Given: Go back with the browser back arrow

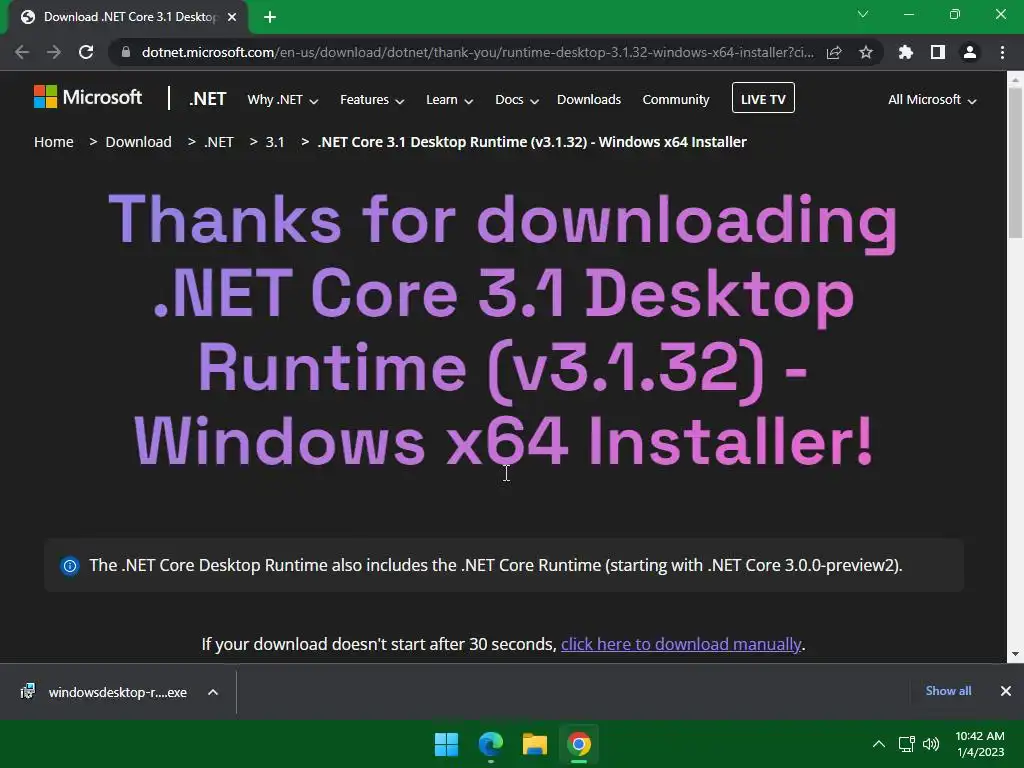Looking at the screenshot, I should tap(22, 52).
